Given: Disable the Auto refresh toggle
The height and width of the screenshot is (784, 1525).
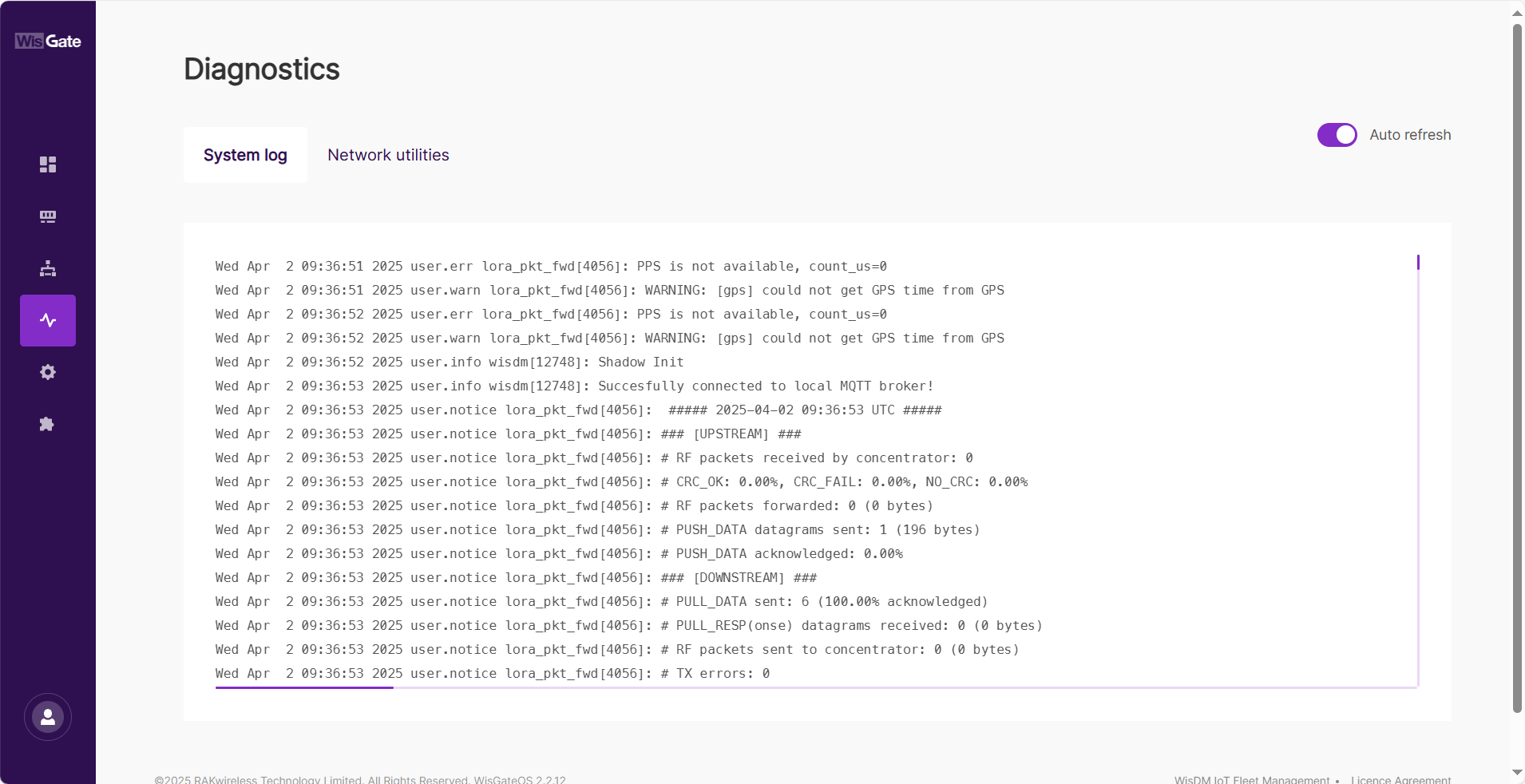Looking at the screenshot, I should [x=1337, y=135].
